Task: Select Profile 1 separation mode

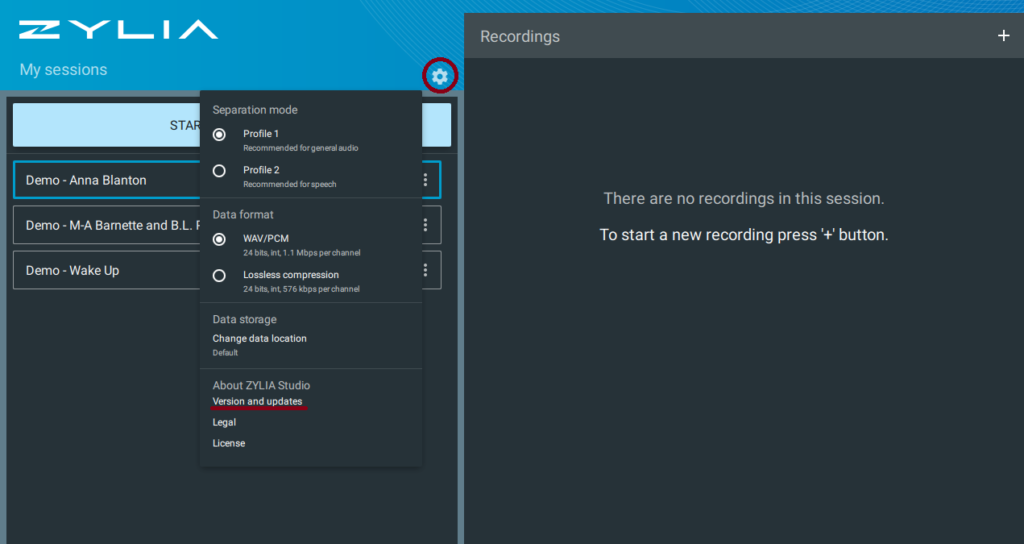Action: click(219, 135)
